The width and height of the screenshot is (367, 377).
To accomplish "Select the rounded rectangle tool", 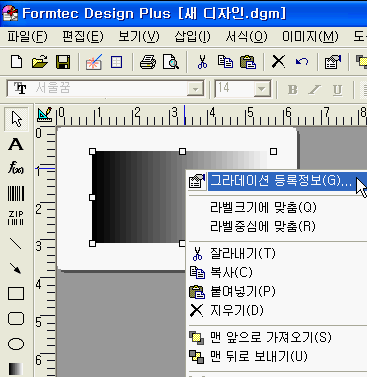I will click(16, 319).
